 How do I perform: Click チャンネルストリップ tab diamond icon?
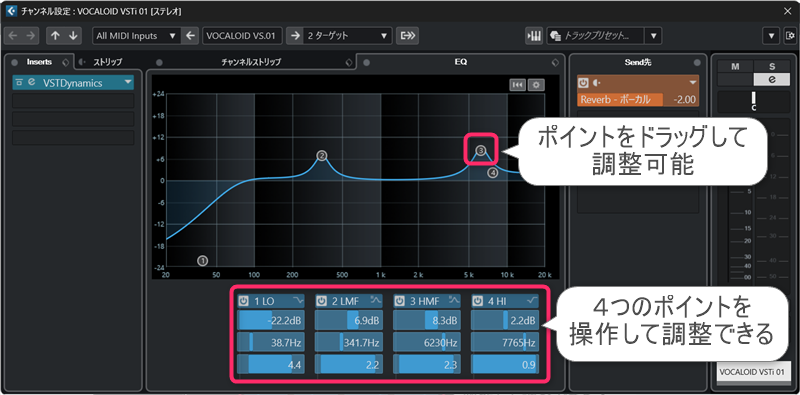pos(348,62)
